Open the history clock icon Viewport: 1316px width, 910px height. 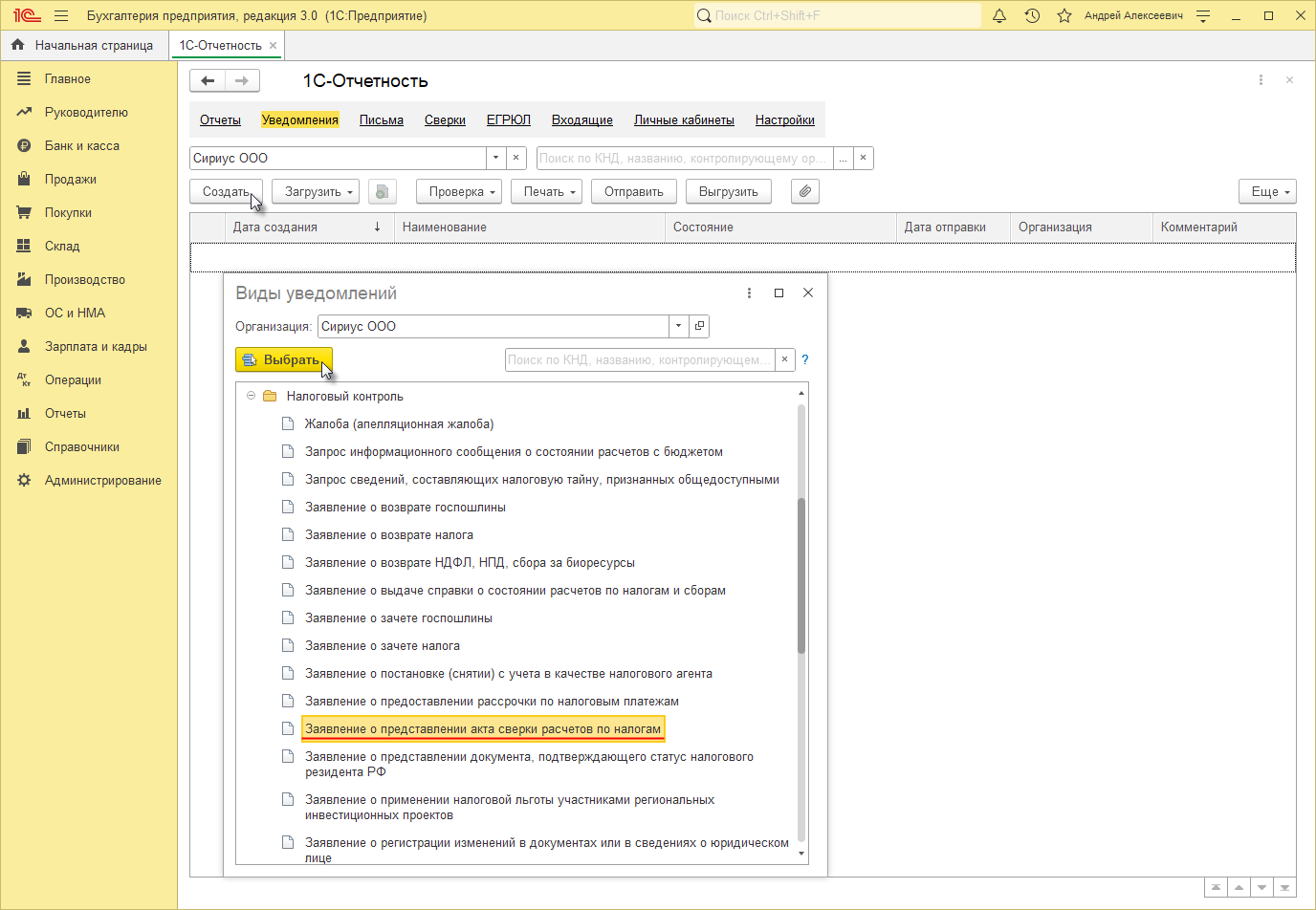(1032, 16)
